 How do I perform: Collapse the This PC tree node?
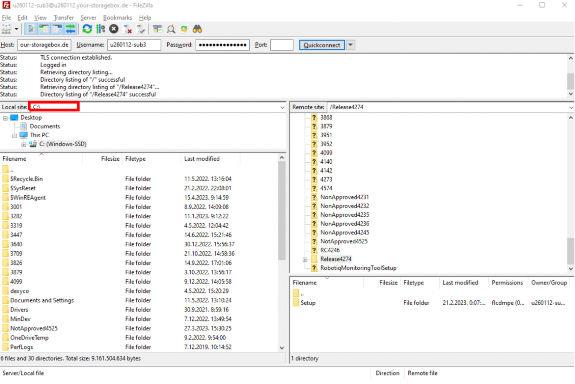tap(14, 136)
